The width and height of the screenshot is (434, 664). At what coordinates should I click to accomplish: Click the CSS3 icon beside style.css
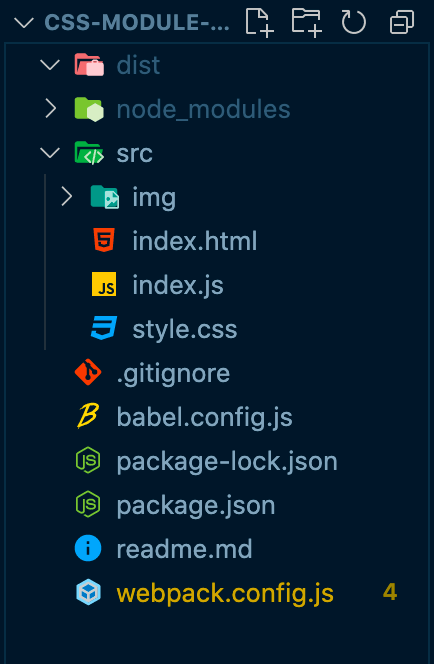[x=104, y=328]
